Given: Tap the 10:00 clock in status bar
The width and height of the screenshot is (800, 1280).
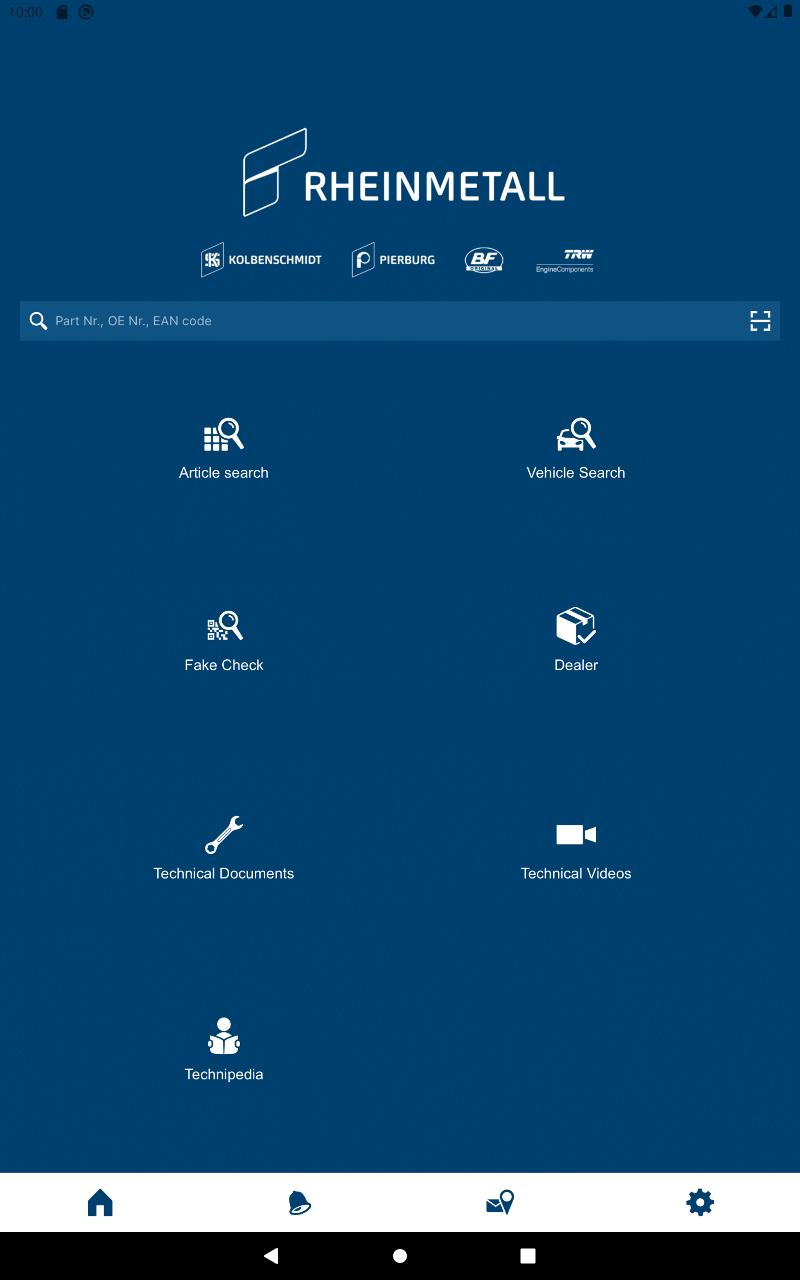Looking at the screenshot, I should (x=26, y=12).
